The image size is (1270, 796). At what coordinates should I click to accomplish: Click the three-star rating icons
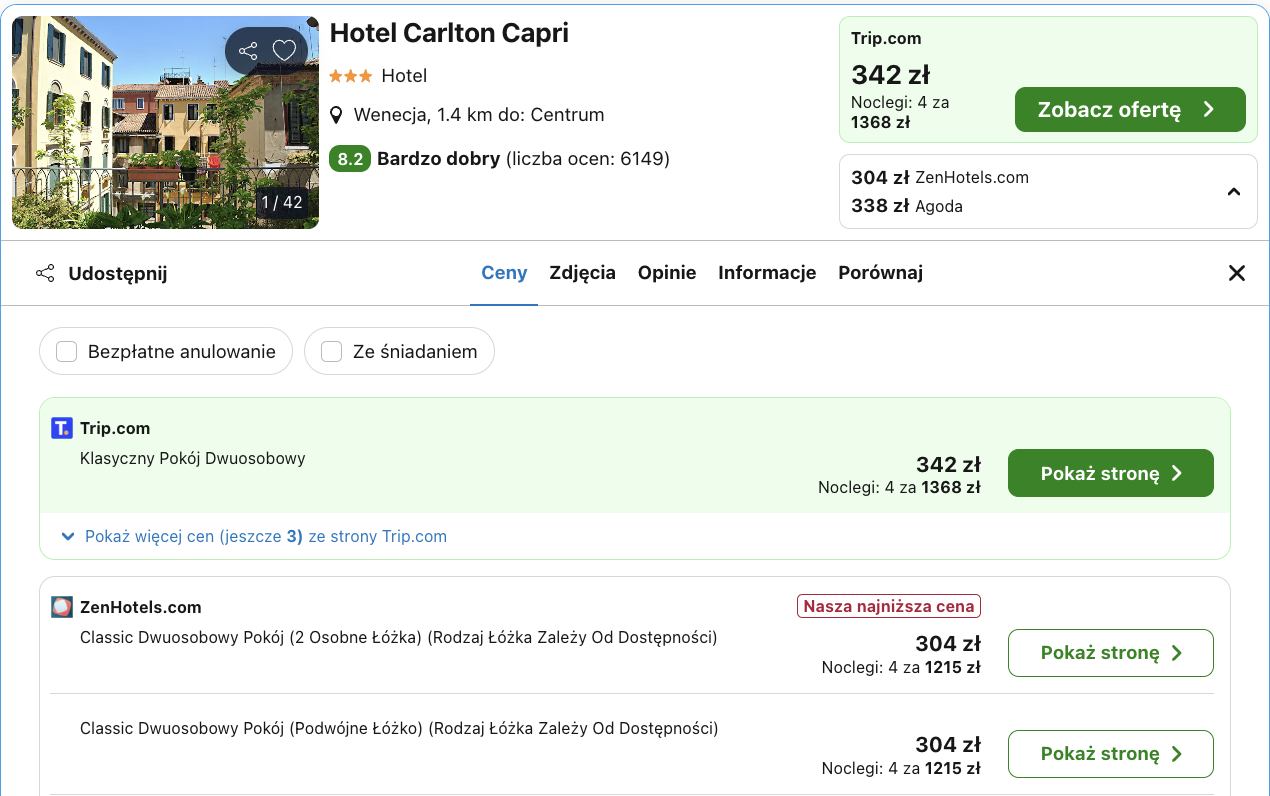tap(352, 75)
